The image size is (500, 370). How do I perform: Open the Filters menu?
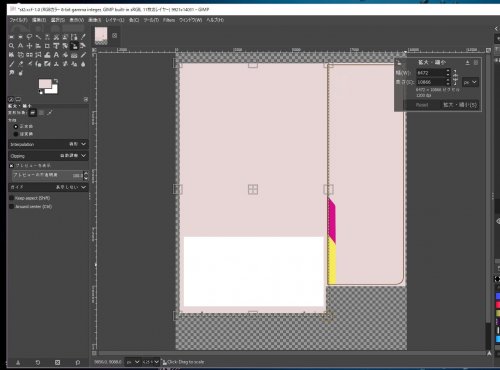click(169, 20)
